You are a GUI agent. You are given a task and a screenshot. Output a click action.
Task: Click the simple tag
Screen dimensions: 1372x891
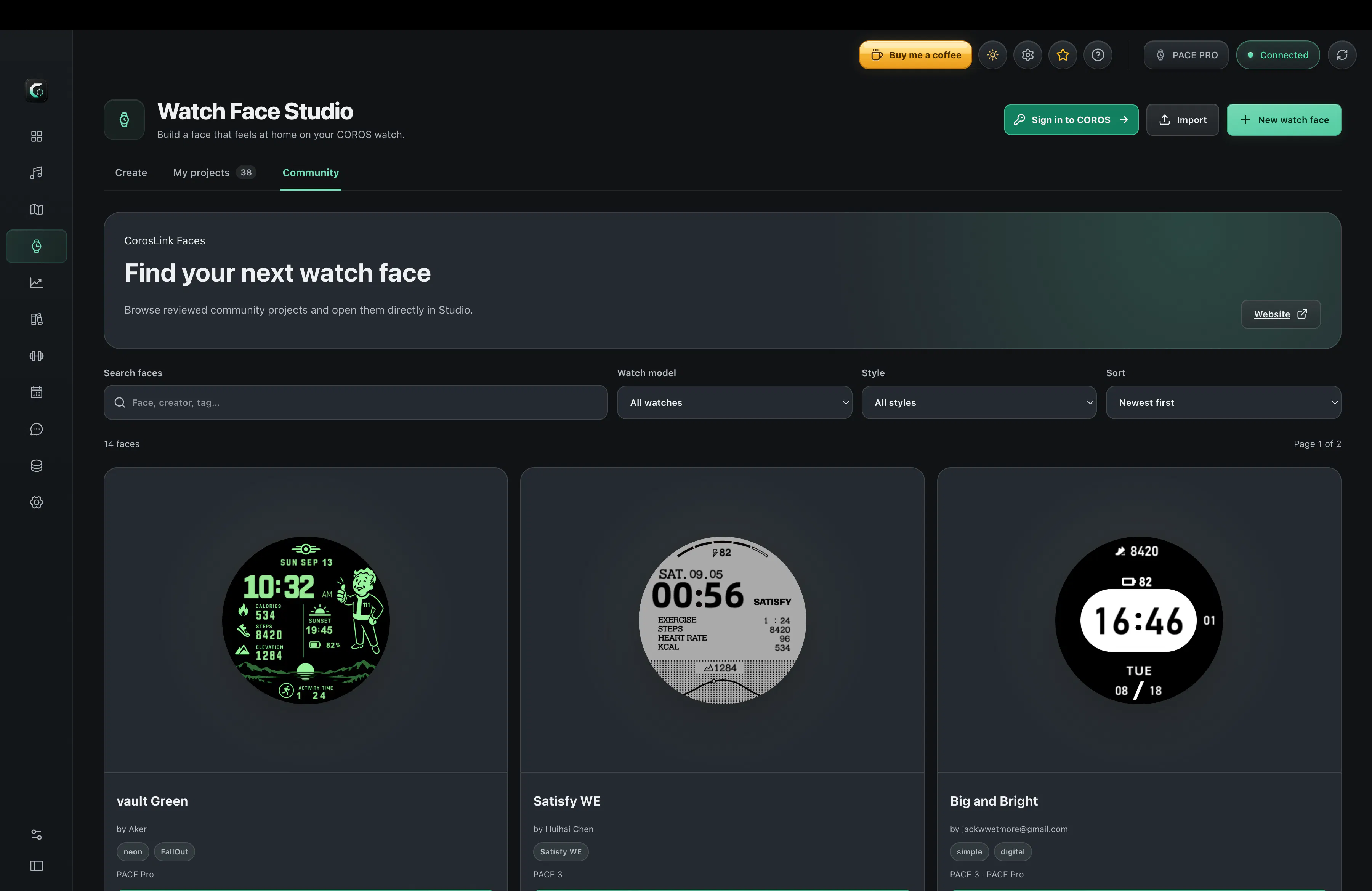click(x=969, y=851)
